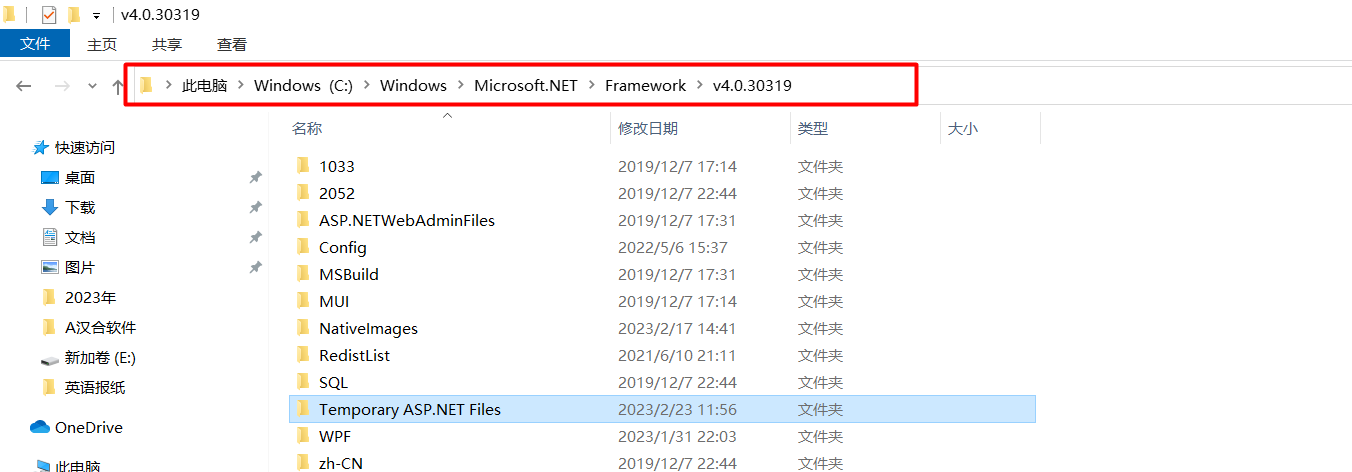Viewport: 1352px width, 472px height.
Task: Open the Downloads (下载) arrow icon
Action: [x=50, y=208]
